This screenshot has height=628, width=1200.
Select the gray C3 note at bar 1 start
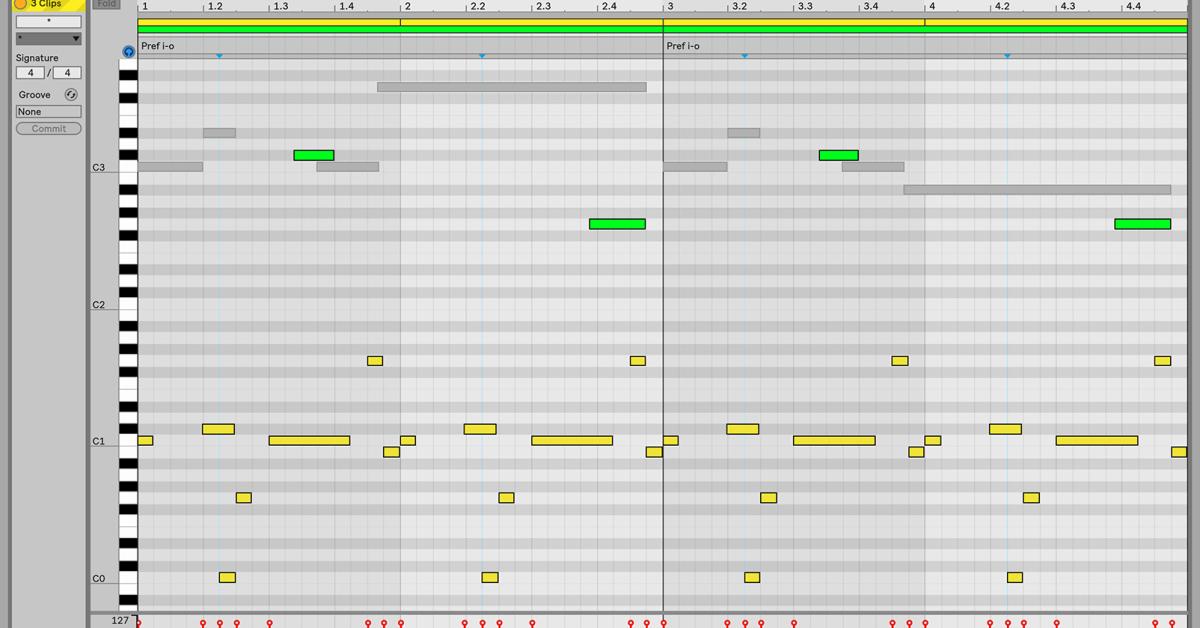click(170, 167)
